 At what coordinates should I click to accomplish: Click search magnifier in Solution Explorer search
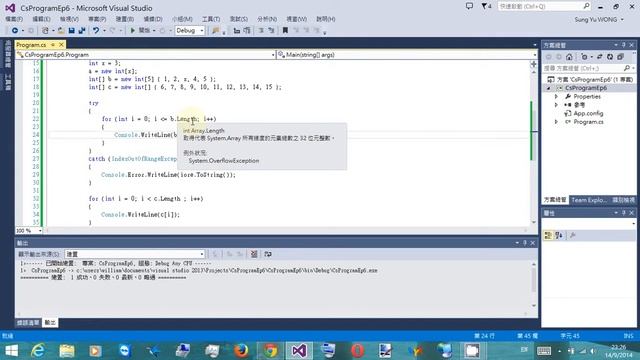[x=627, y=68]
